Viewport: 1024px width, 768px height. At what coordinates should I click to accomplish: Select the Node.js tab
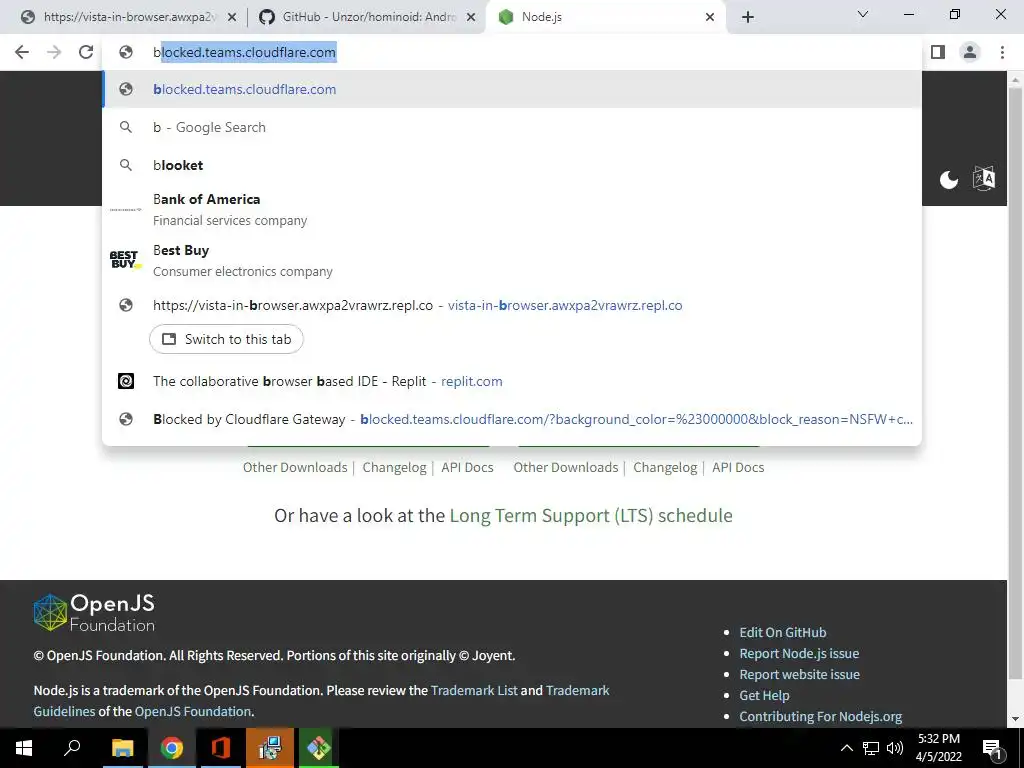click(604, 17)
